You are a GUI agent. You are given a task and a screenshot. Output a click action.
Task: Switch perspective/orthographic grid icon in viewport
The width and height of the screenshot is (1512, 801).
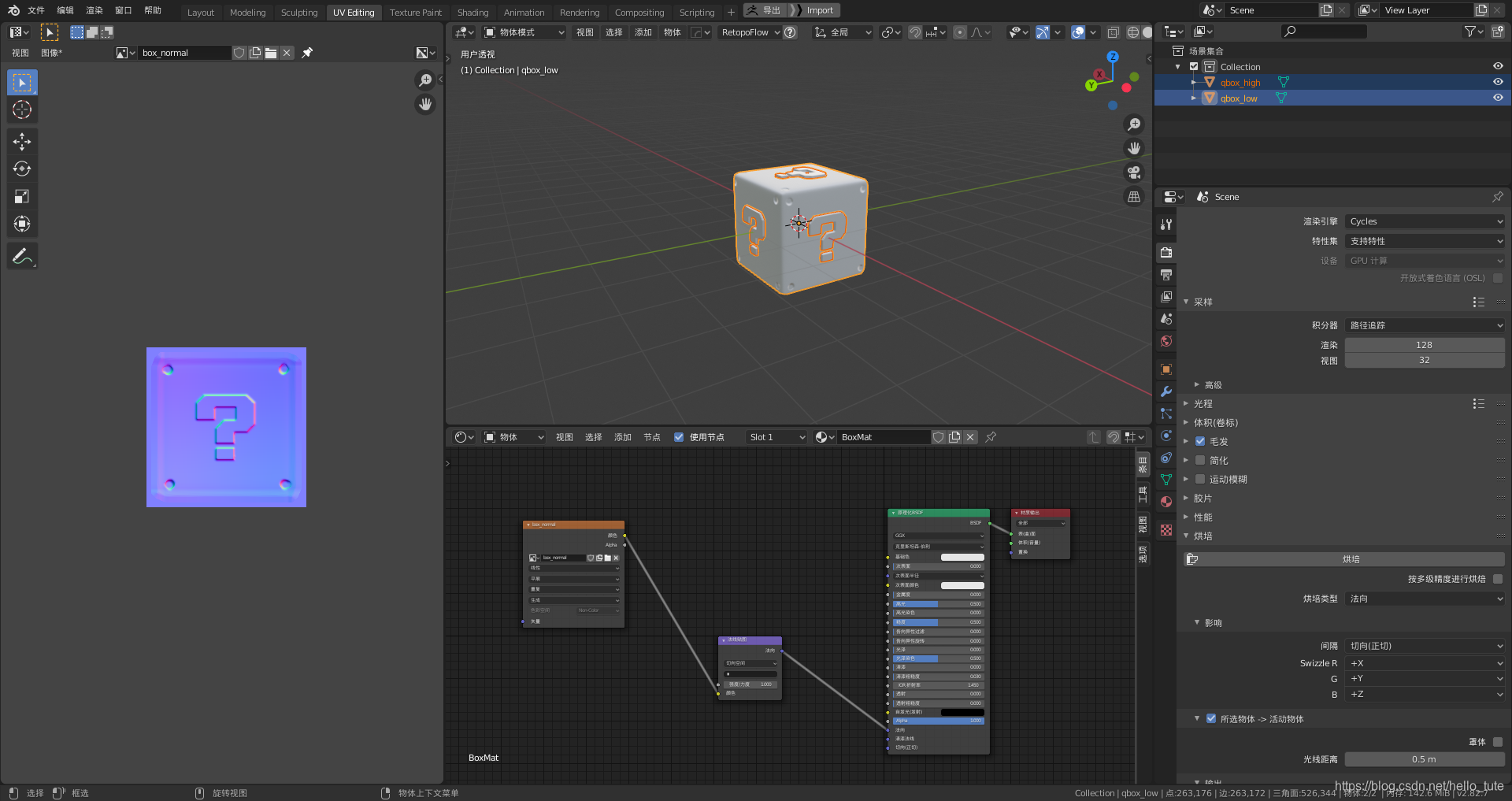point(1134,197)
